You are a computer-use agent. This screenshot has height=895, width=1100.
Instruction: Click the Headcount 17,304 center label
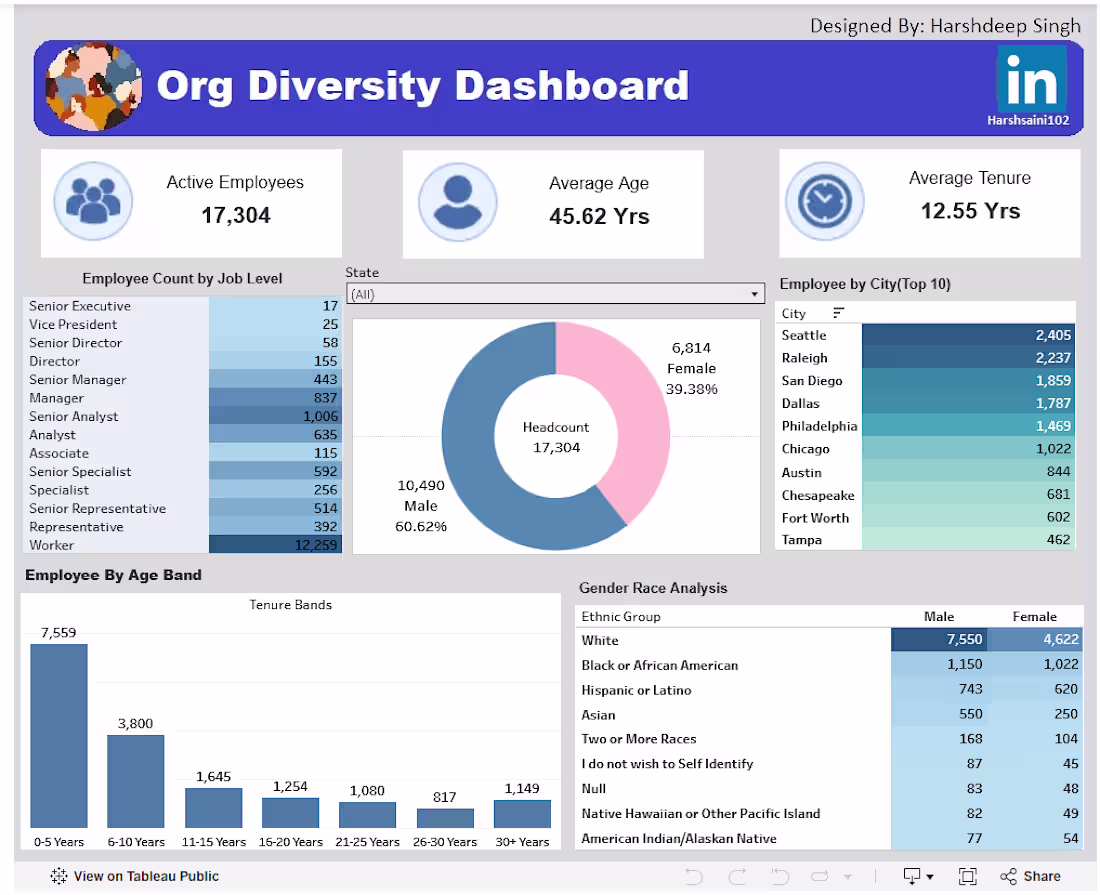tap(556, 437)
